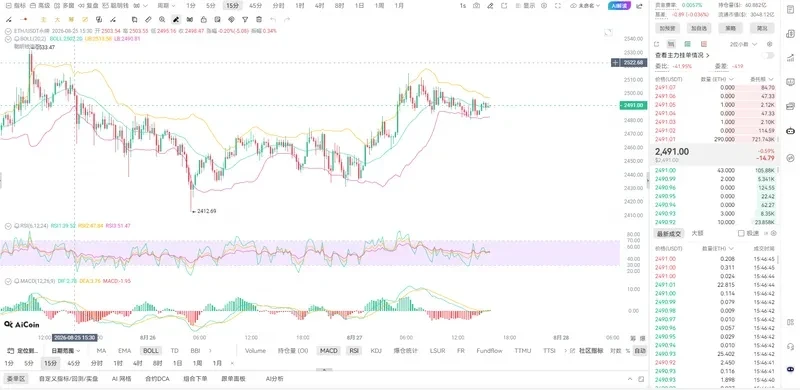800x390 pixels.
Task: Click the funnel filter icon in drawing toolbar
Action: pyautogui.click(x=245, y=19)
